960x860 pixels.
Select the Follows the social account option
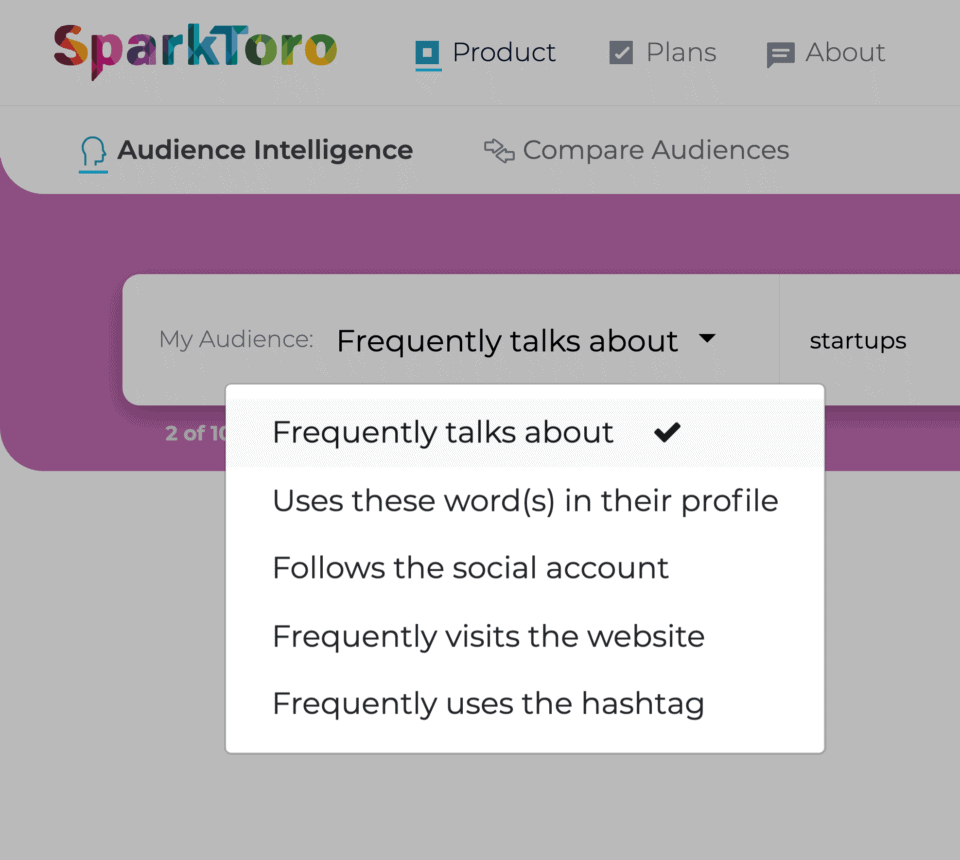[x=470, y=567]
